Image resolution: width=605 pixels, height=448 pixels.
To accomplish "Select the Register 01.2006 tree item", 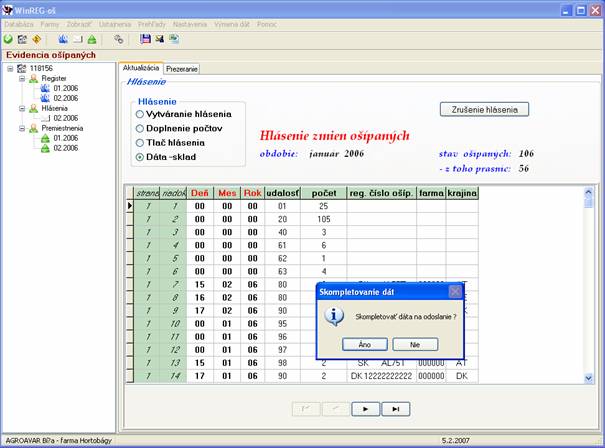I will click(66, 88).
